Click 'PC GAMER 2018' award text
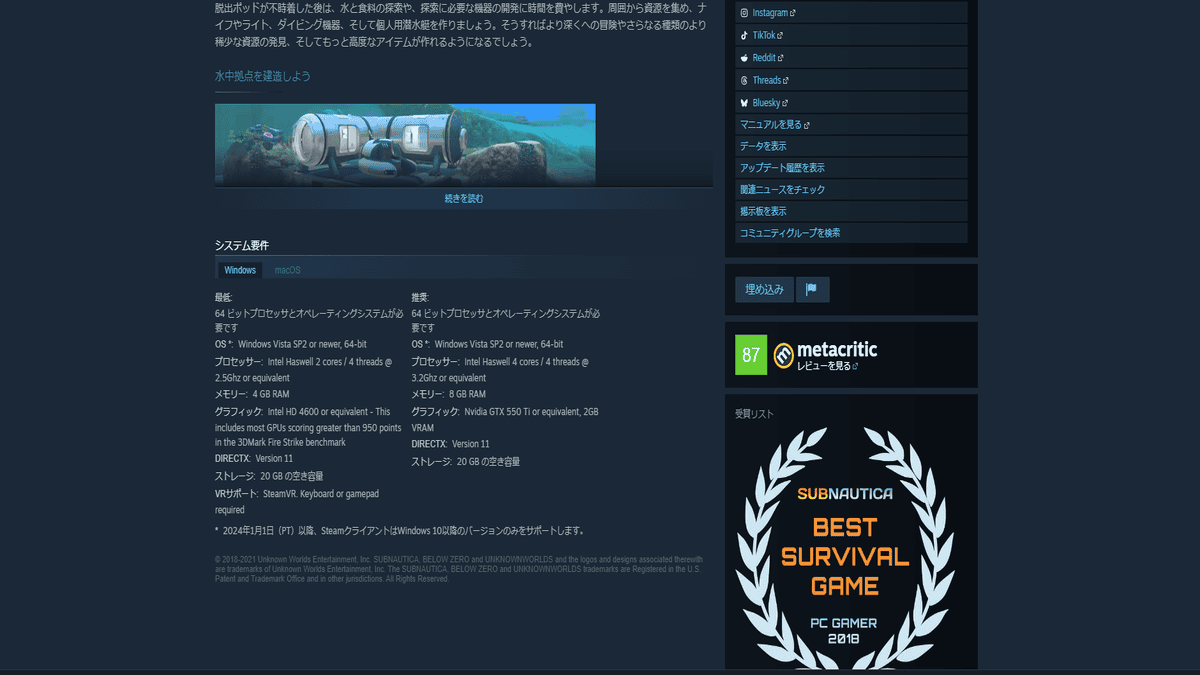Screen dimensions: 1200x675 pos(843,630)
